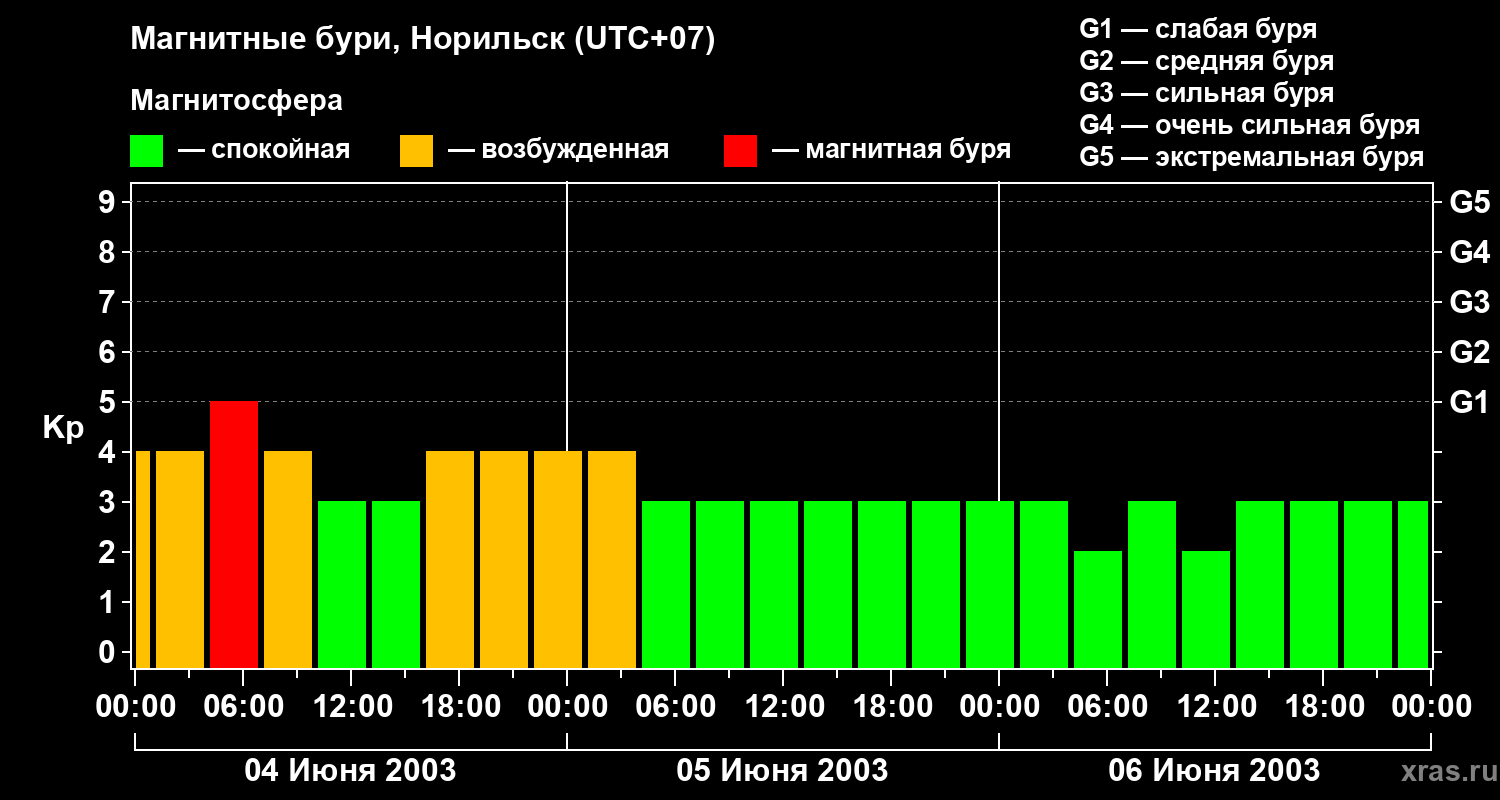The width and height of the screenshot is (1500, 800).
Task: Select the chart title 'Магнитные бури, Норильск (UTC+07)'
Action: point(423,40)
